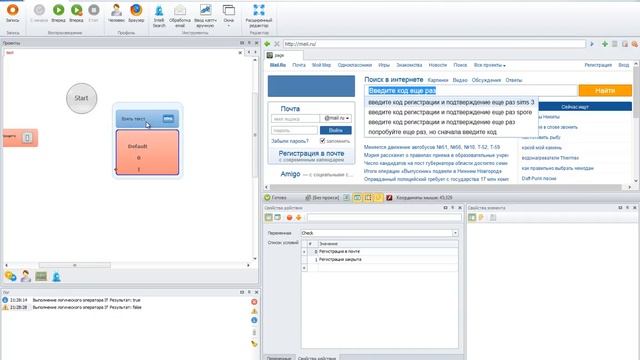Click the blue Войти login button

click(336, 130)
